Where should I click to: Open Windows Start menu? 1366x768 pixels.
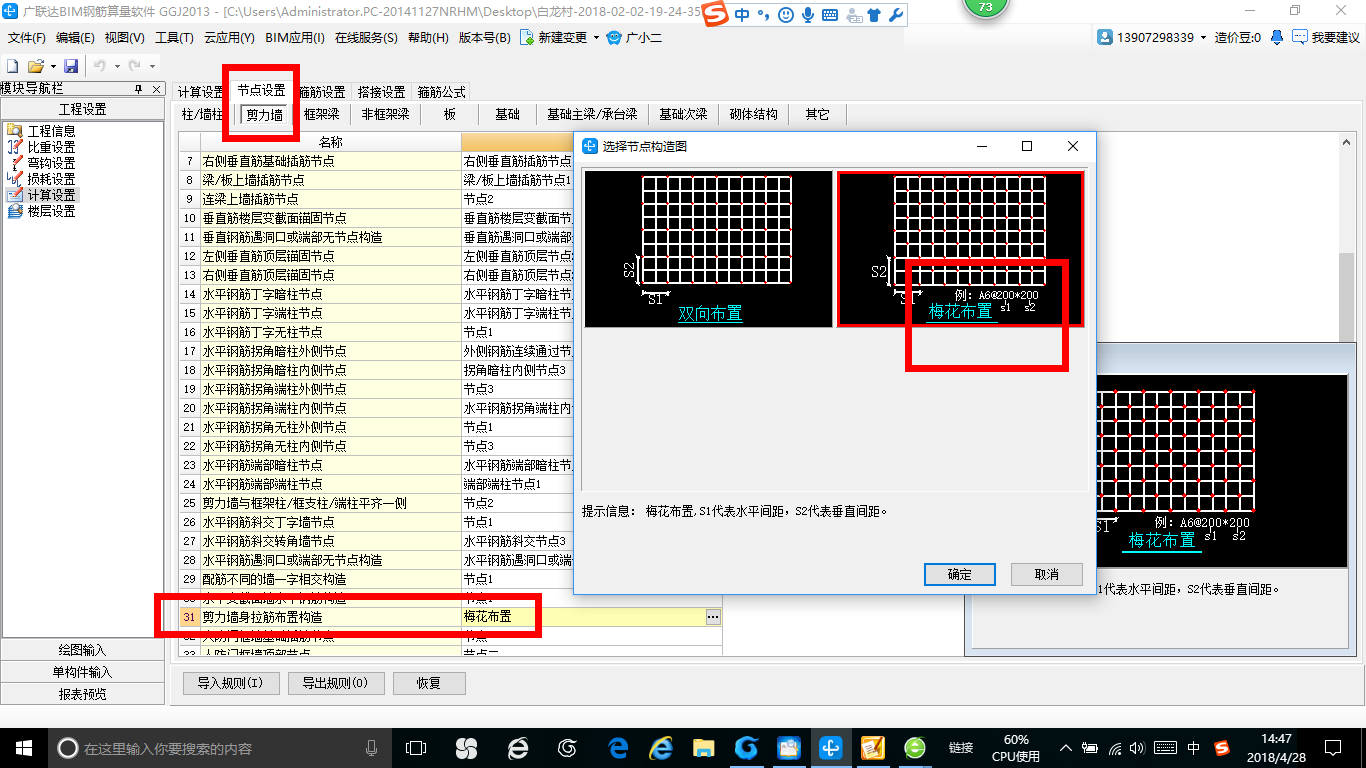(x=23, y=747)
